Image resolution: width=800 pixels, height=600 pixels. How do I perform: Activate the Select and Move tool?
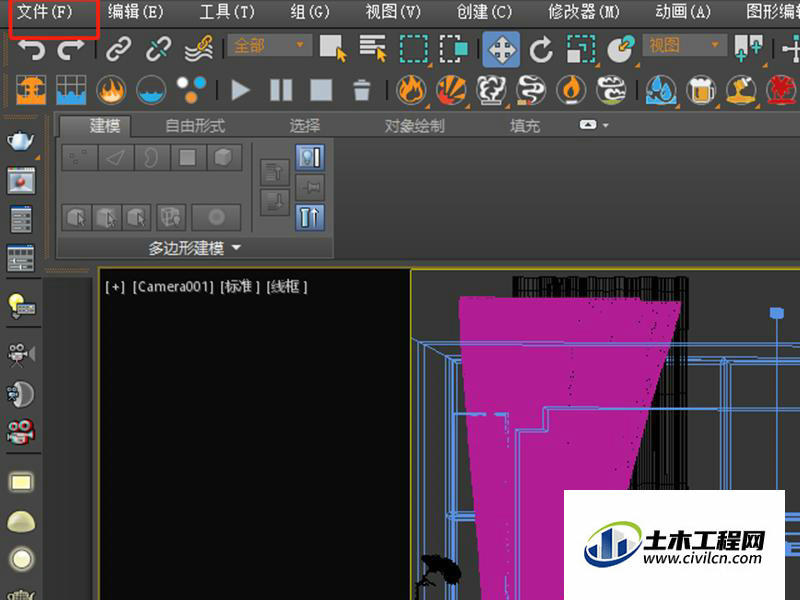tap(502, 49)
